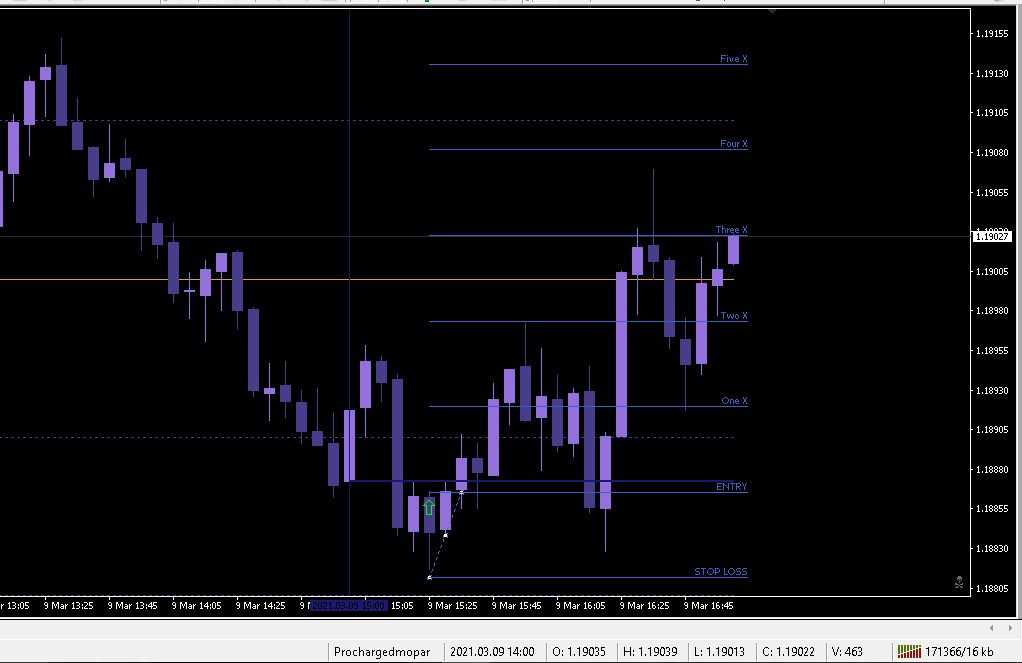Click the highlighted 2021.03.09 15:00 time label
Image resolution: width=1022 pixels, height=663 pixels.
(x=349, y=606)
